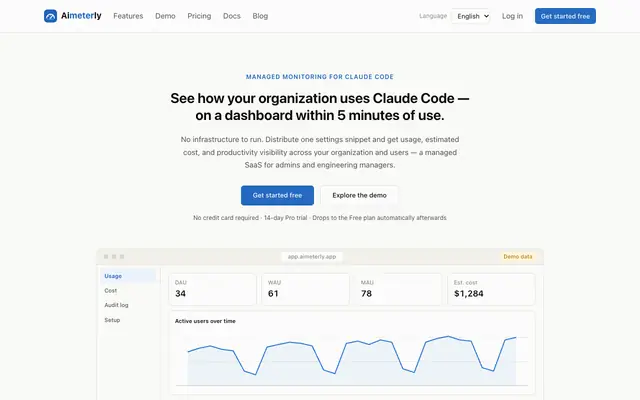
Task: Click the Active users over time title
Action: coord(205,321)
